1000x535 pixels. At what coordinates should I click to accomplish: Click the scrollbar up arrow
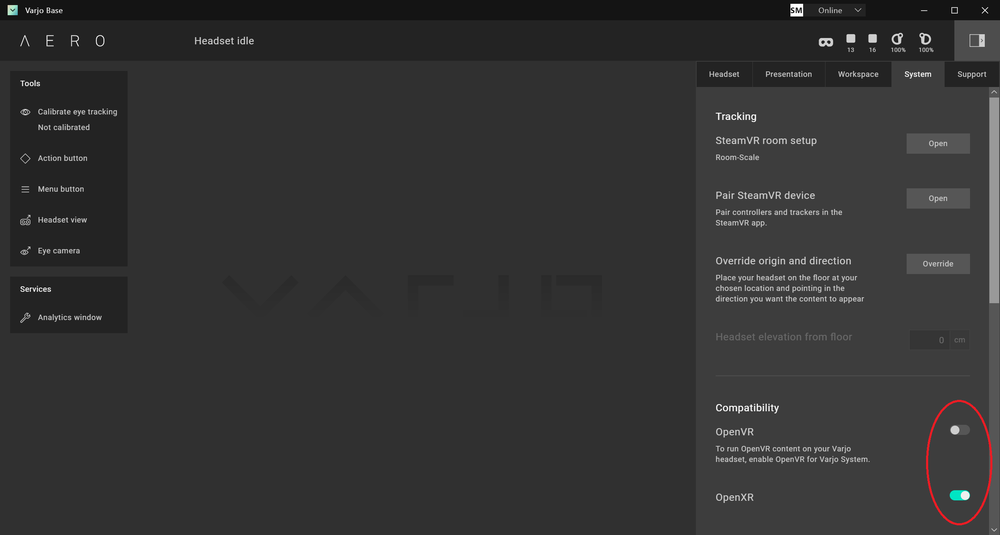pos(994,92)
